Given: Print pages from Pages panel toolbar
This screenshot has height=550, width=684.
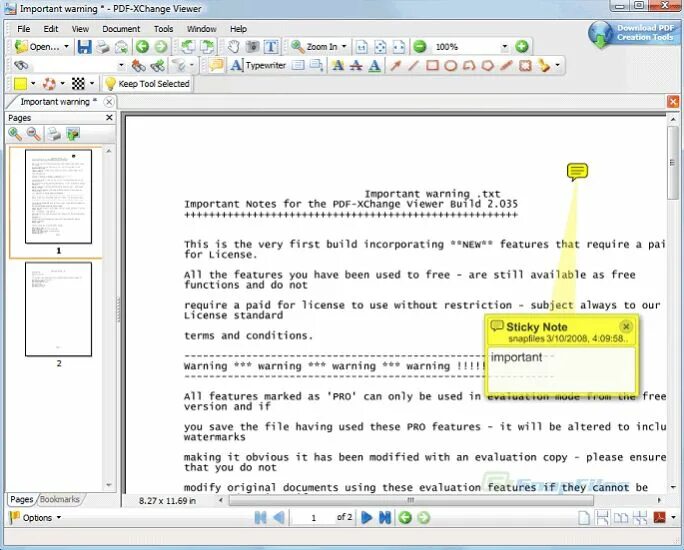Looking at the screenshot, I should click(54, 134).
